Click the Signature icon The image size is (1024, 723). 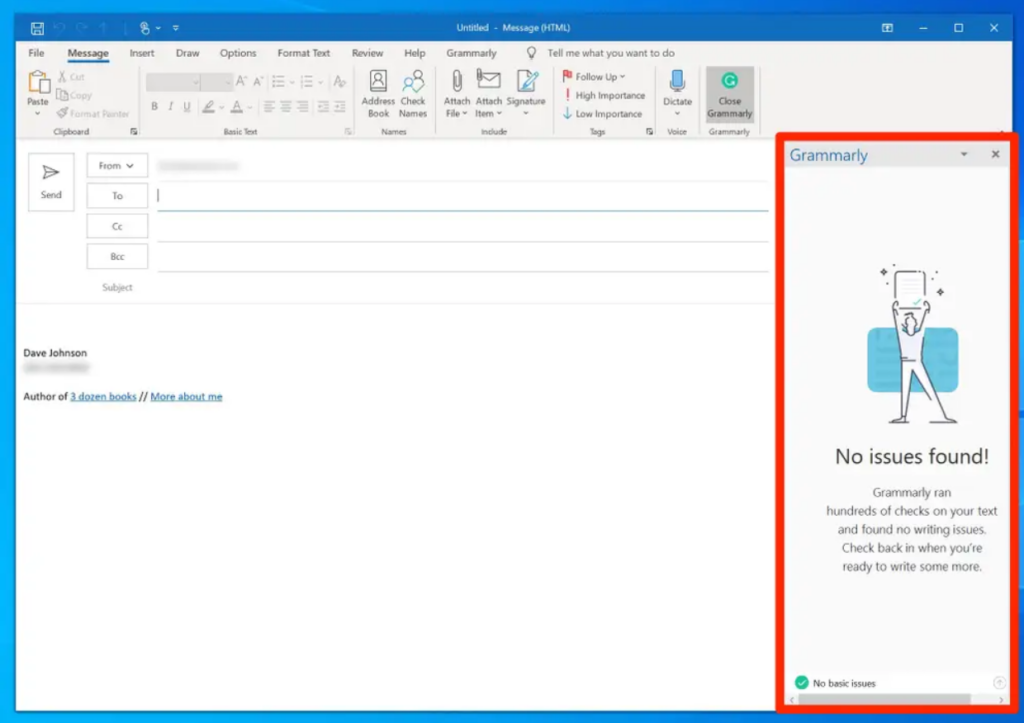click(x=526, y=81)
